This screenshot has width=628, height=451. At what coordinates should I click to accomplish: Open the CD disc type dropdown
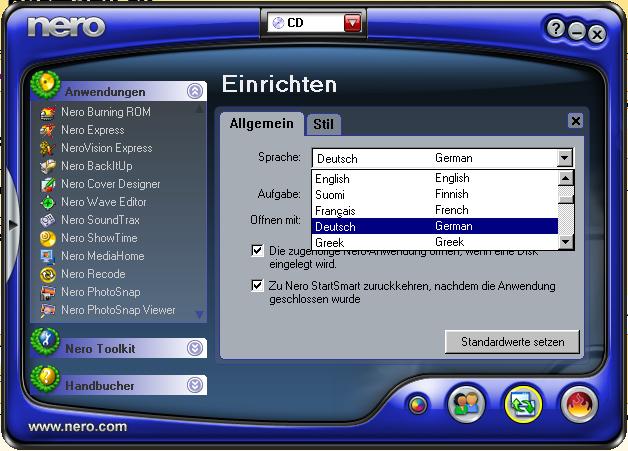pyautogui.click(x=353, y=23)
